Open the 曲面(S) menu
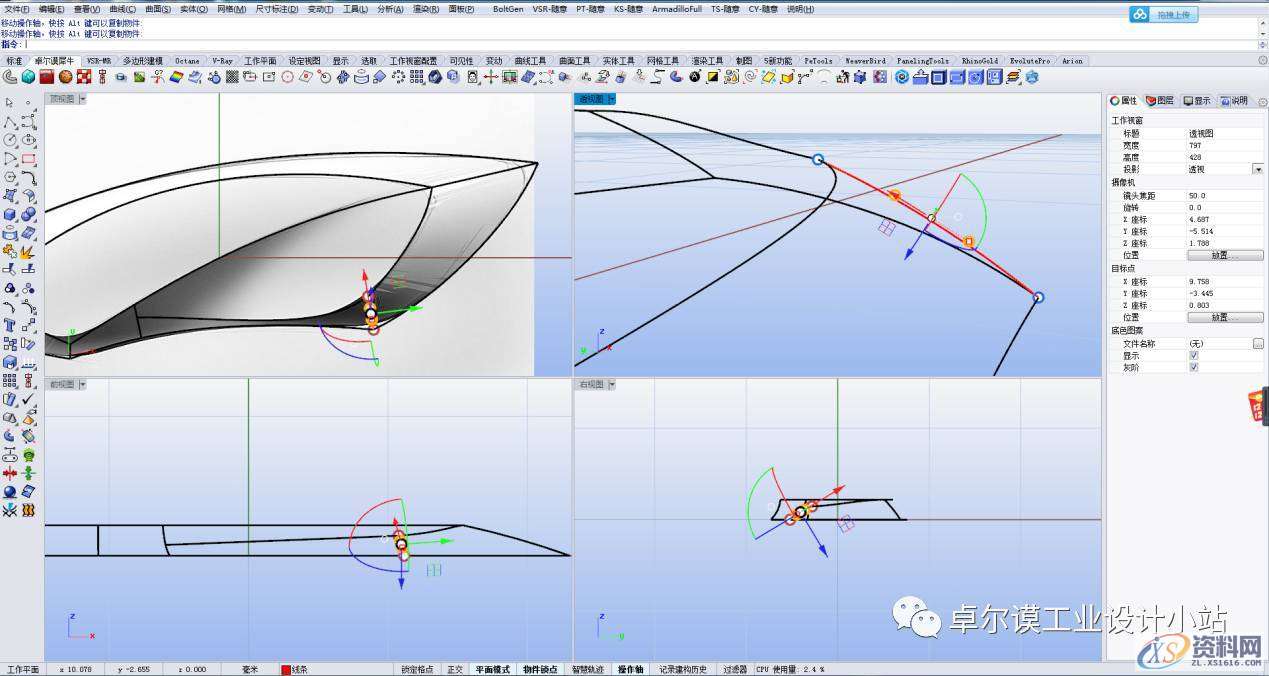1269x676 pixels. pos(159,9)
